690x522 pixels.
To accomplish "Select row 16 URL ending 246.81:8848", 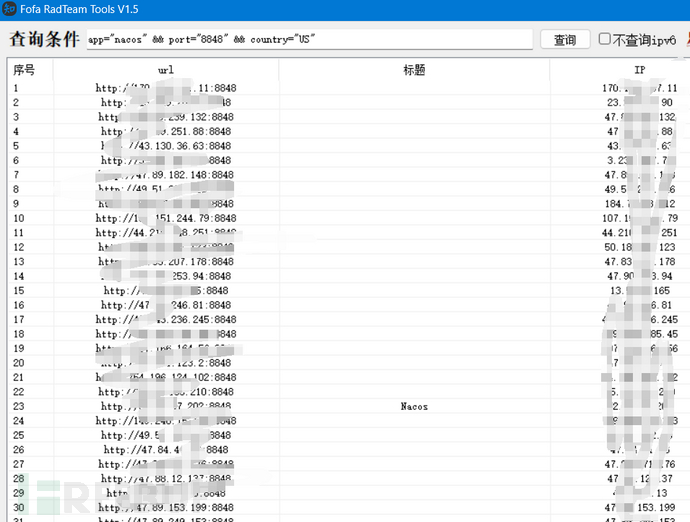I will [x=166, y=305].
